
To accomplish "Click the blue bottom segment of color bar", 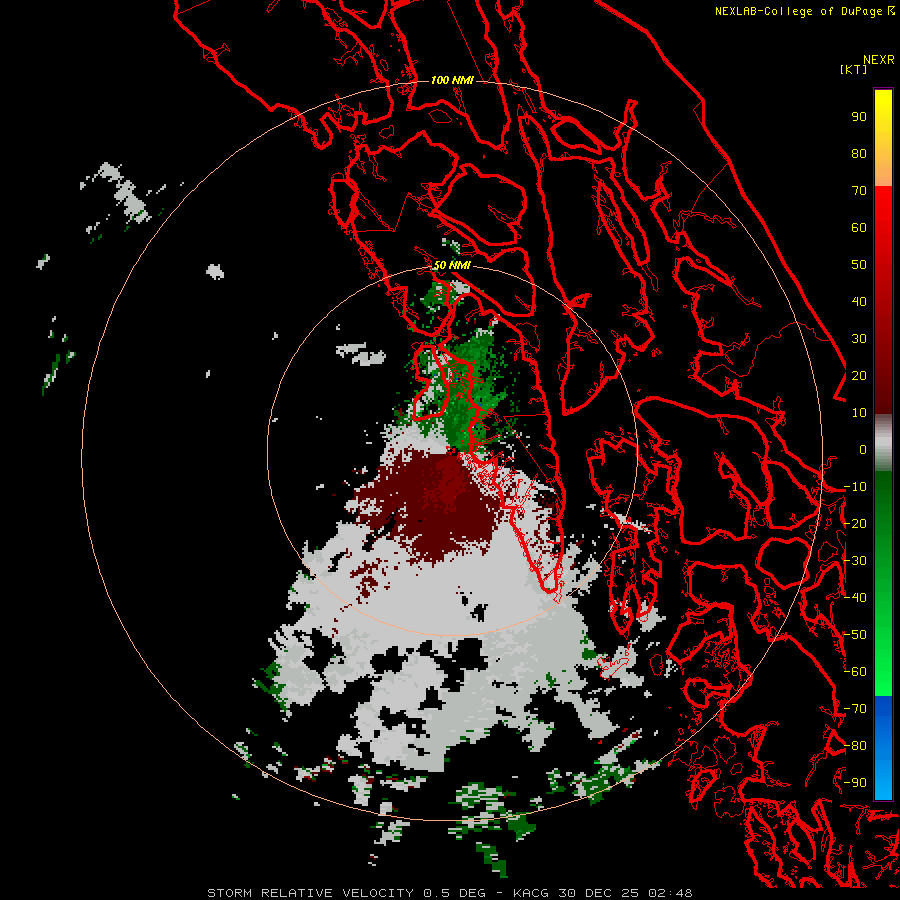I will coord(883,747).
